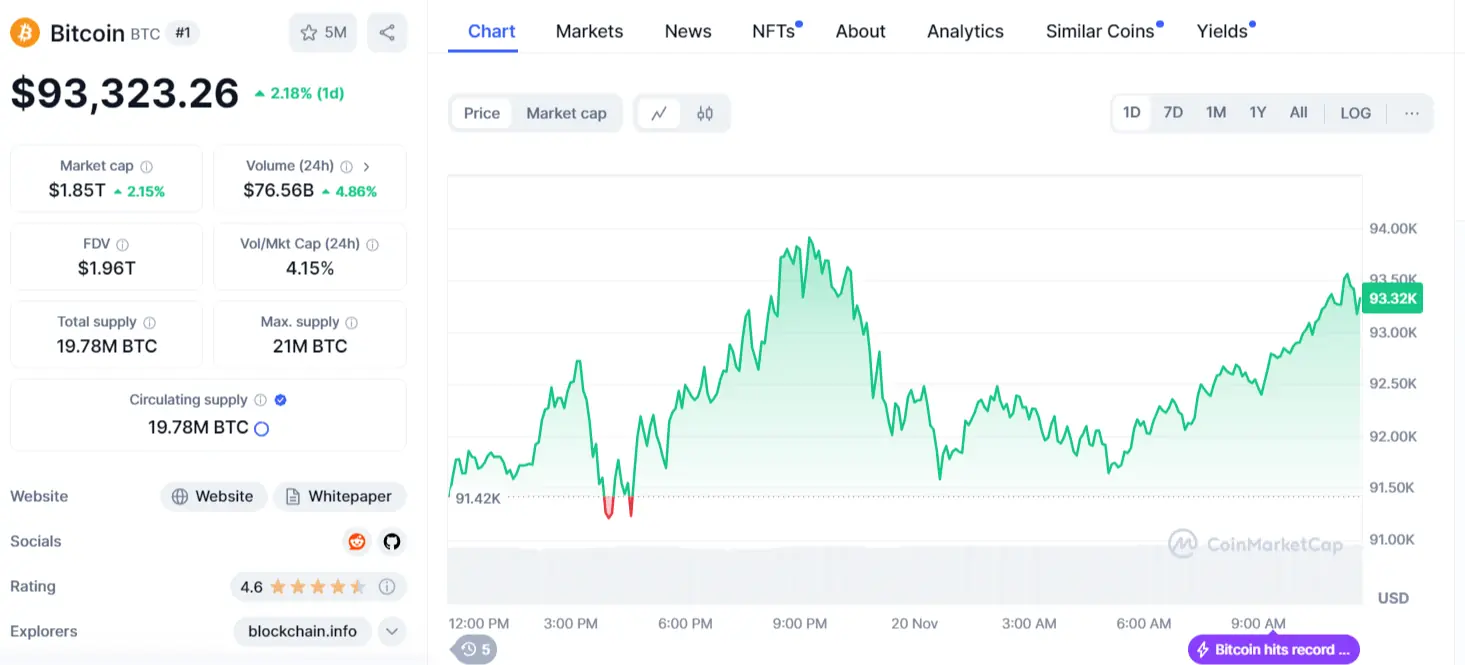Open Bitcoin's Reddit social link
This screenshot has height=665, width=1465.
pos(357,541)
